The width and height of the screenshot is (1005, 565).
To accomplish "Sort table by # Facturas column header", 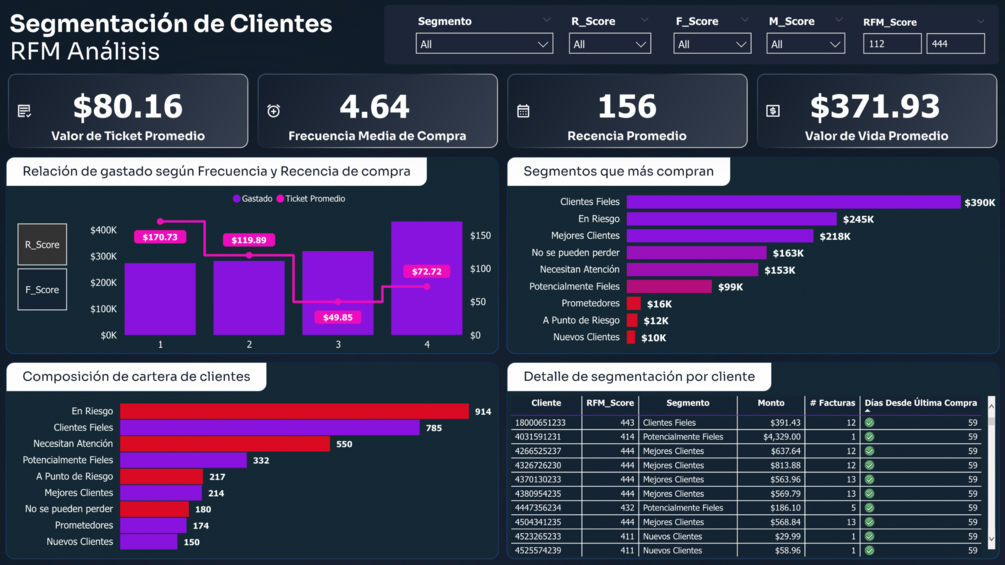I will pos(832,403).
